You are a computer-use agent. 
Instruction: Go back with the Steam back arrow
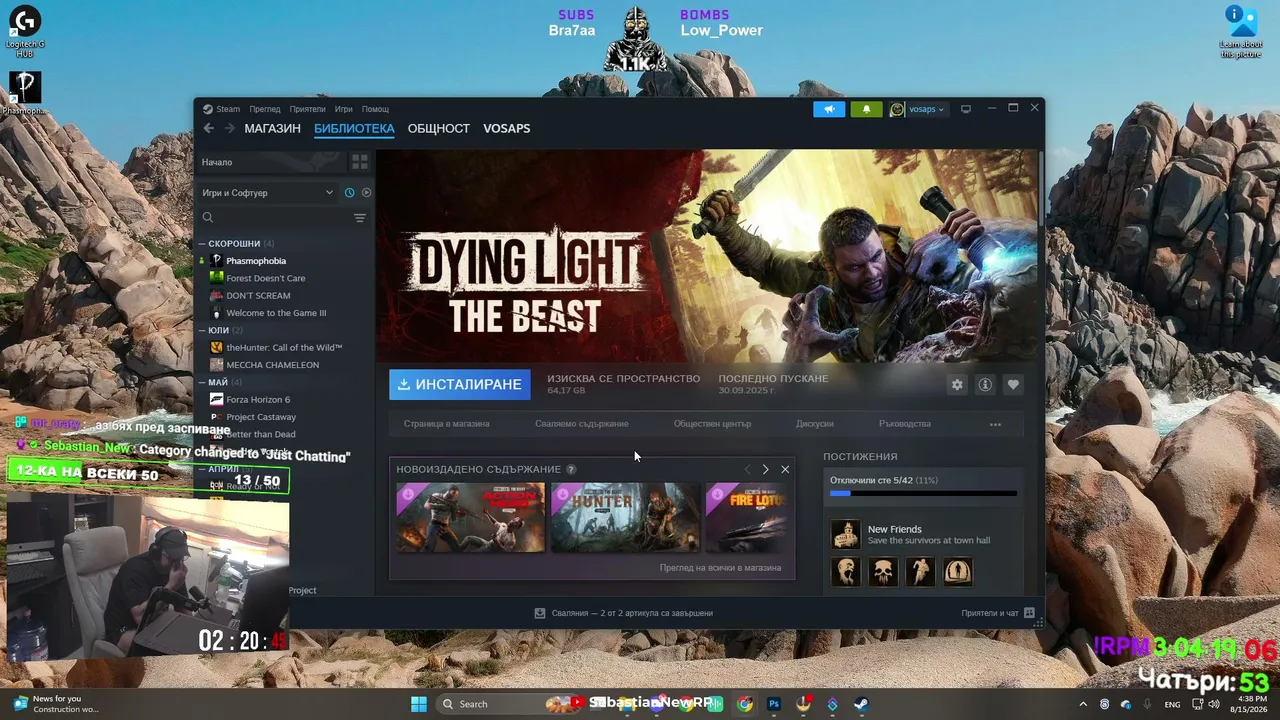click(208, 128)
